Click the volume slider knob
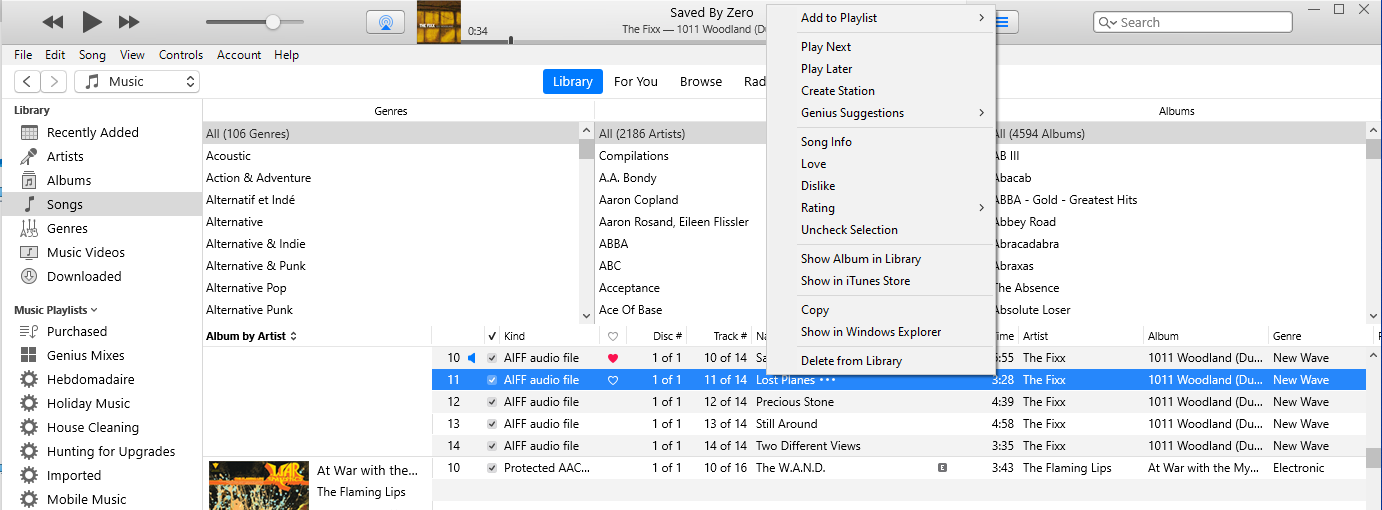The height and width of the screenshot is (510, 1382). click(272, 22)
